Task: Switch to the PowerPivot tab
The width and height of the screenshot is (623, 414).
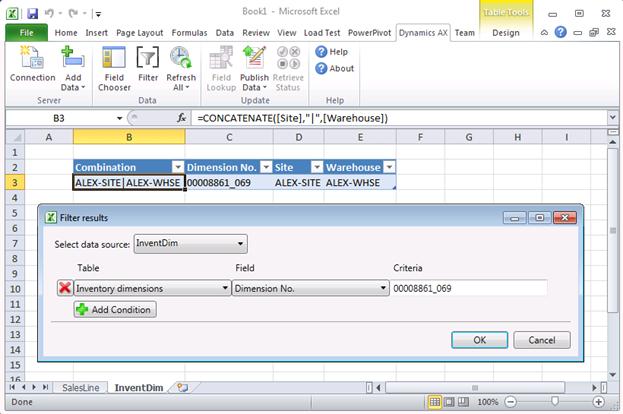Action: (370, 33)
